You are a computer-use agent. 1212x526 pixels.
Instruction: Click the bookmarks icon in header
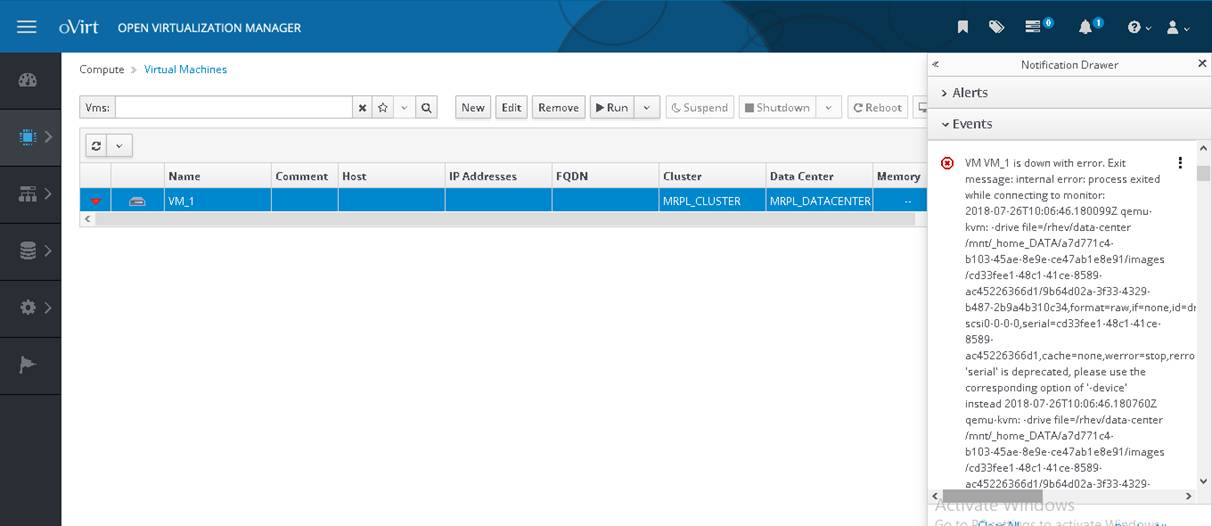pos(962,27)
